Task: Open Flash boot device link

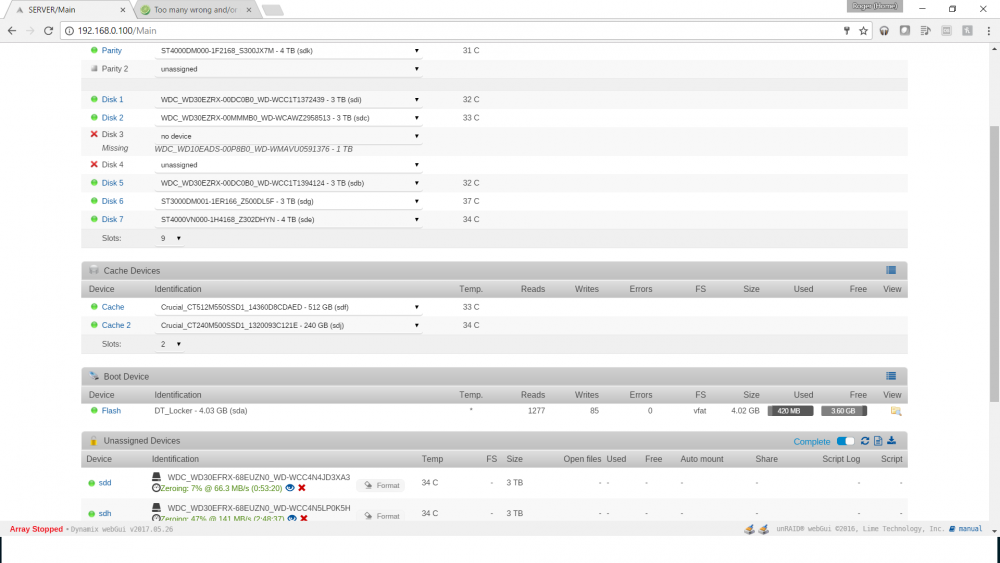Action: pyautogui.click(x=111, y=411)
